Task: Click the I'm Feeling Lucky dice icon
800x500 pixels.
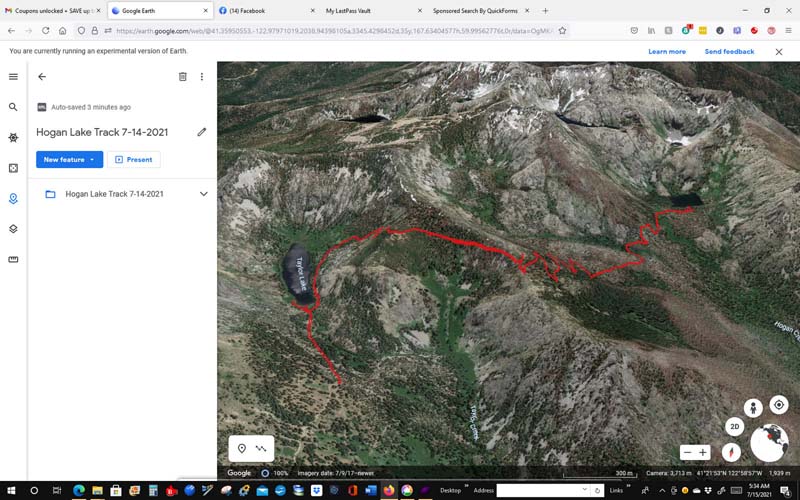Action: point(13,168)
